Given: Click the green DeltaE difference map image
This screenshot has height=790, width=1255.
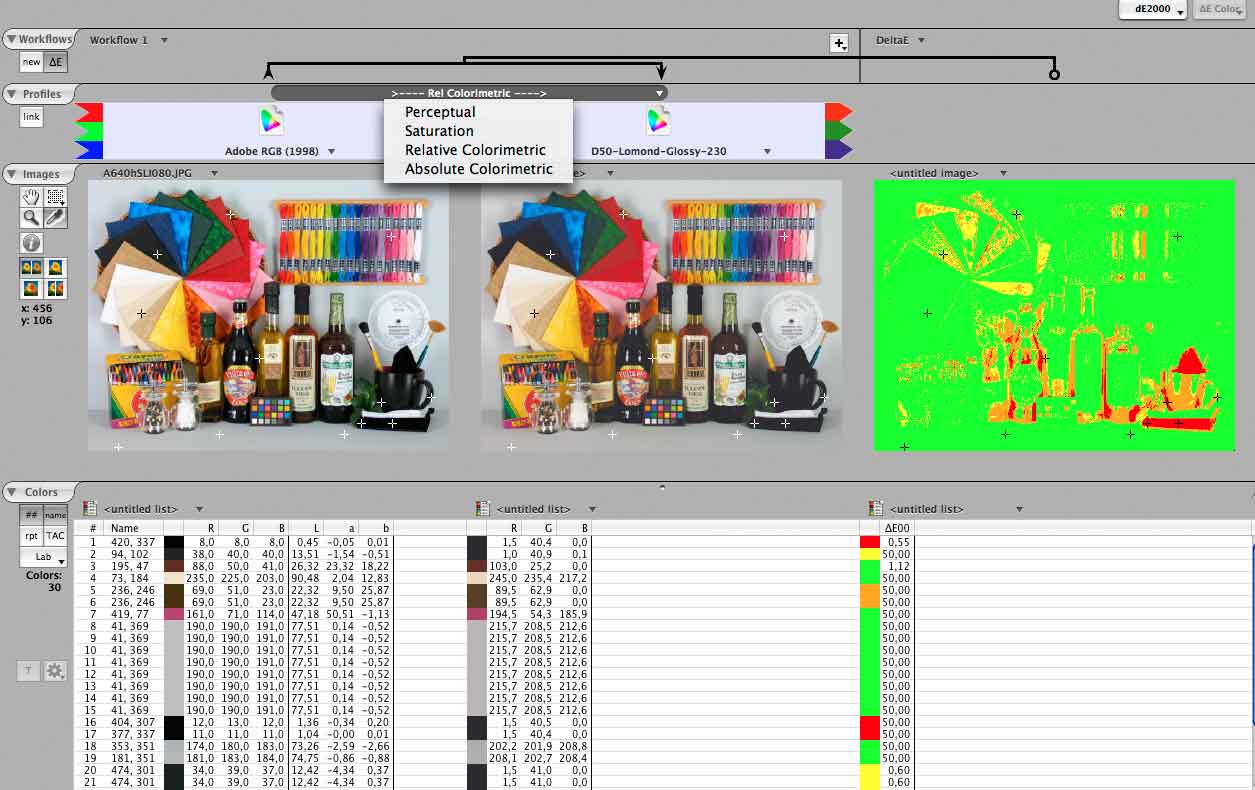Looking at the screenshot, I should pos(1054,316).
